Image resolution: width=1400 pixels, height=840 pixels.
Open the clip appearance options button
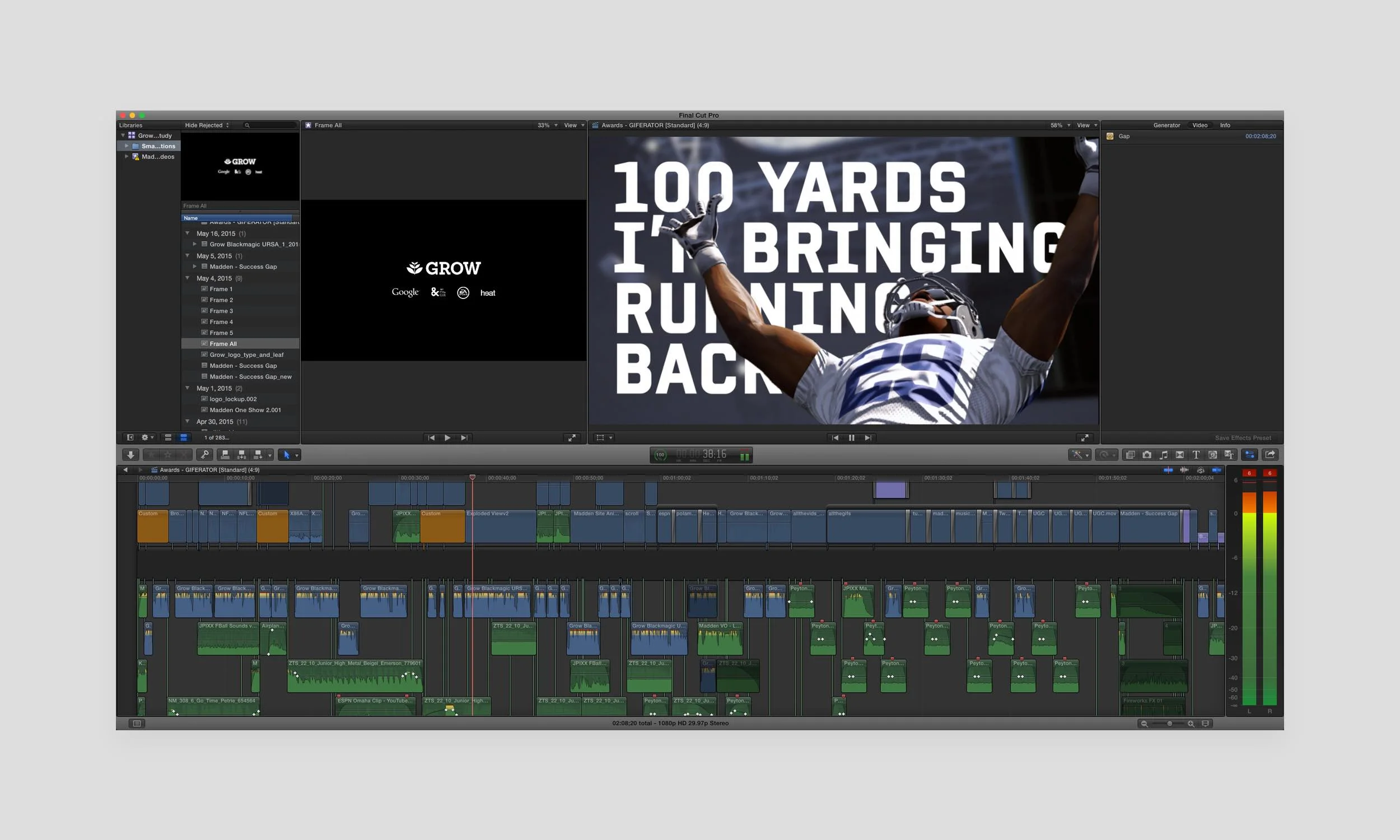tap(1206, 724)
